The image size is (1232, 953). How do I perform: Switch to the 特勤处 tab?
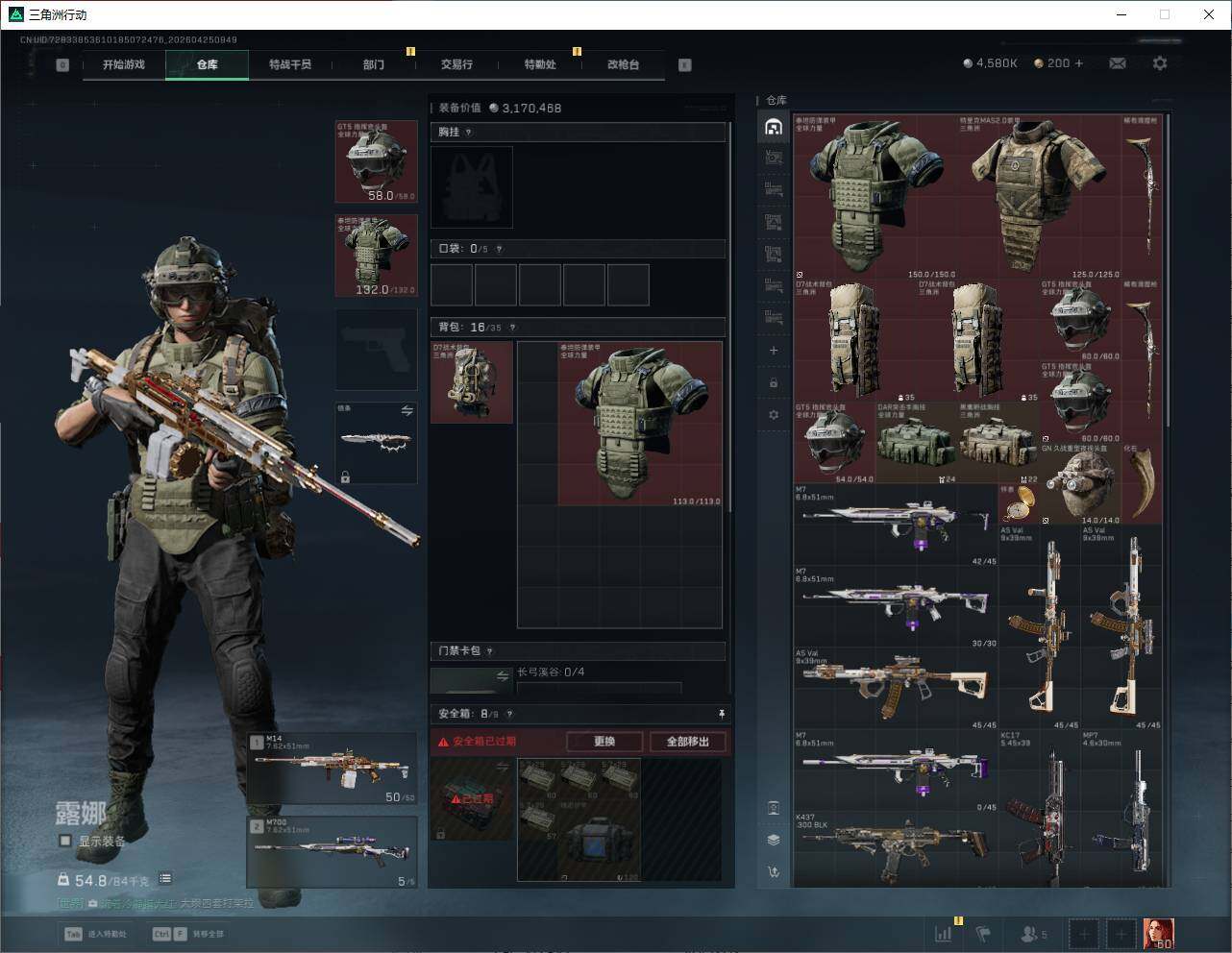tap(540, 64)
